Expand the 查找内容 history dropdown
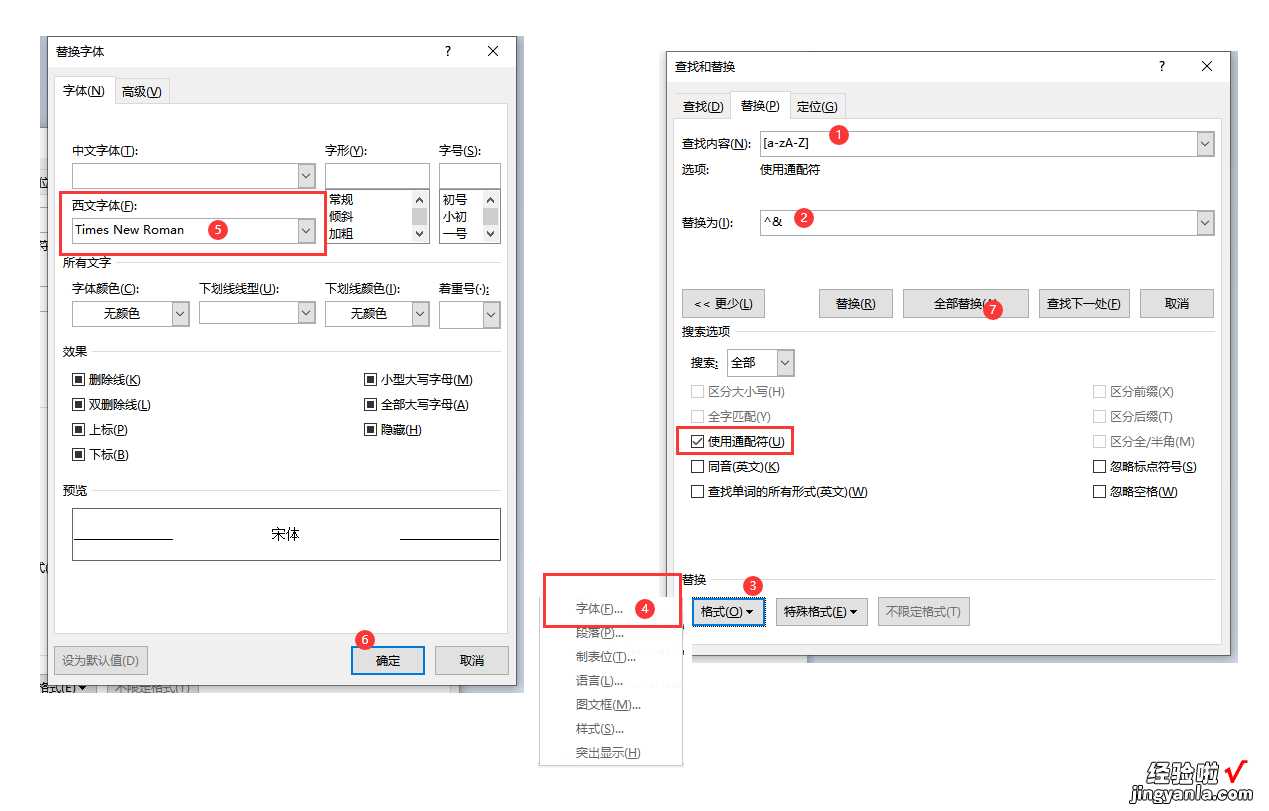 click(x=1205, y=144)
